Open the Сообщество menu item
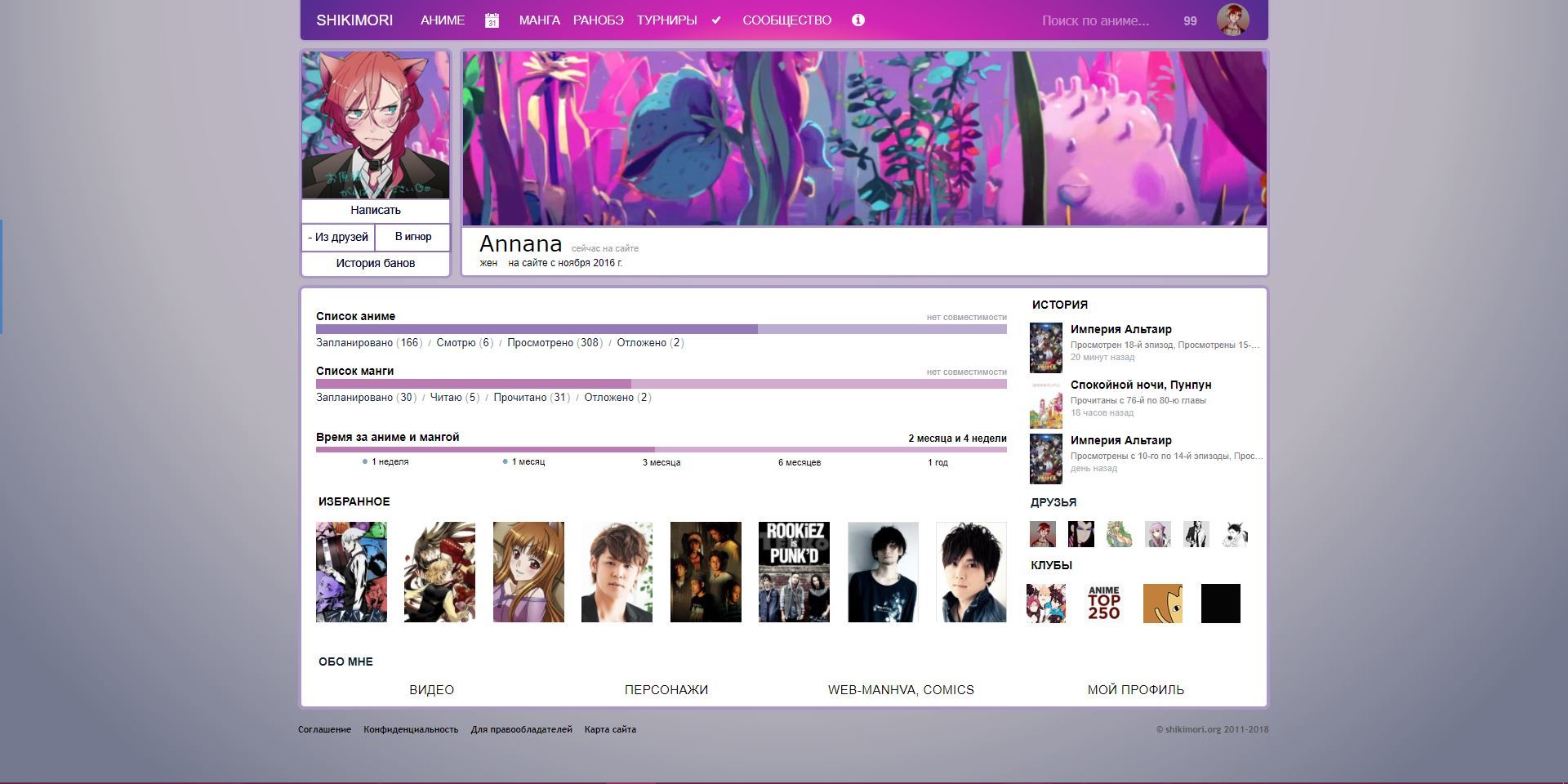The image size is (1568, 784). pyautogui.click(x=786, y=20)
